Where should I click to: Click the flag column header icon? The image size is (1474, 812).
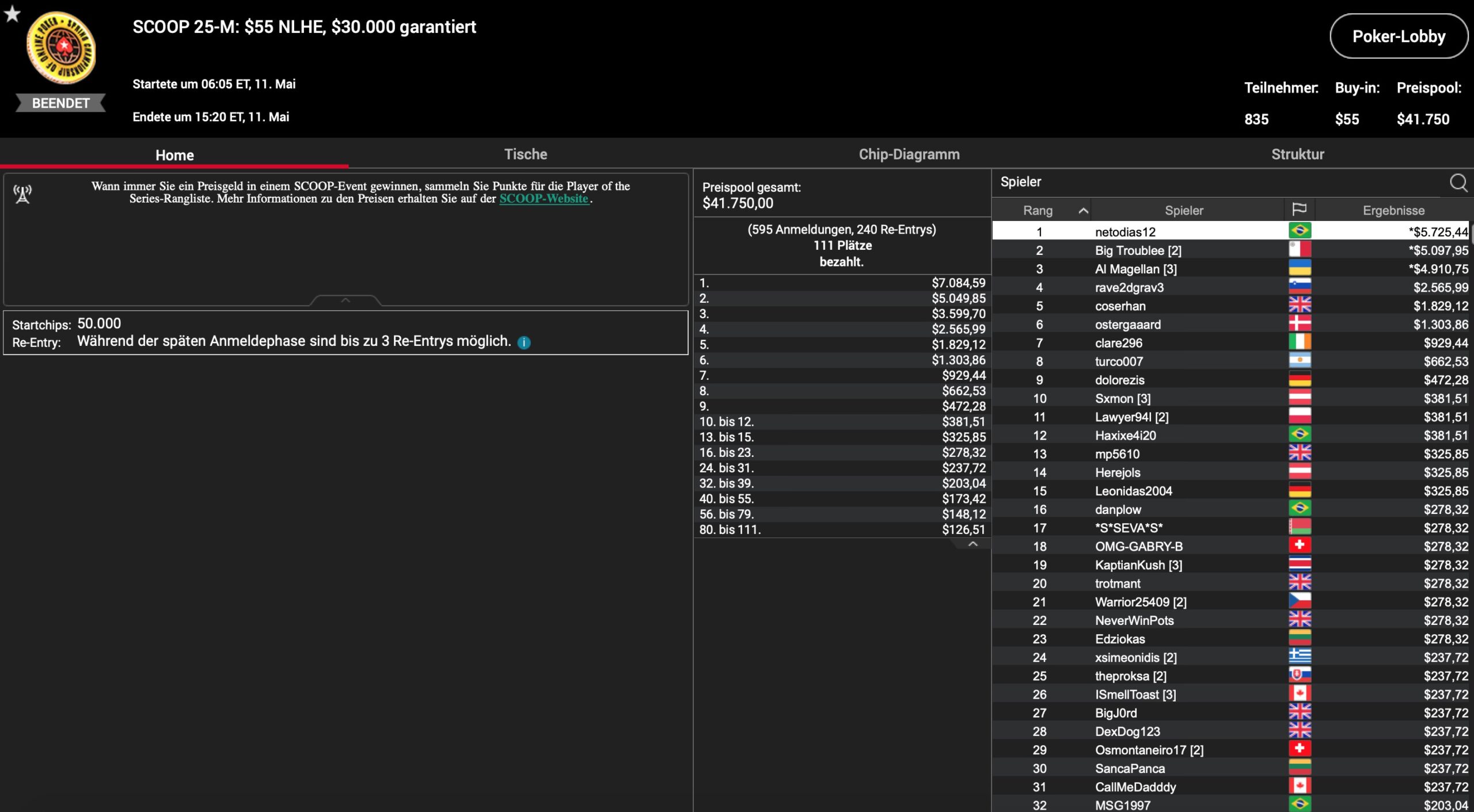(1299, 210)
